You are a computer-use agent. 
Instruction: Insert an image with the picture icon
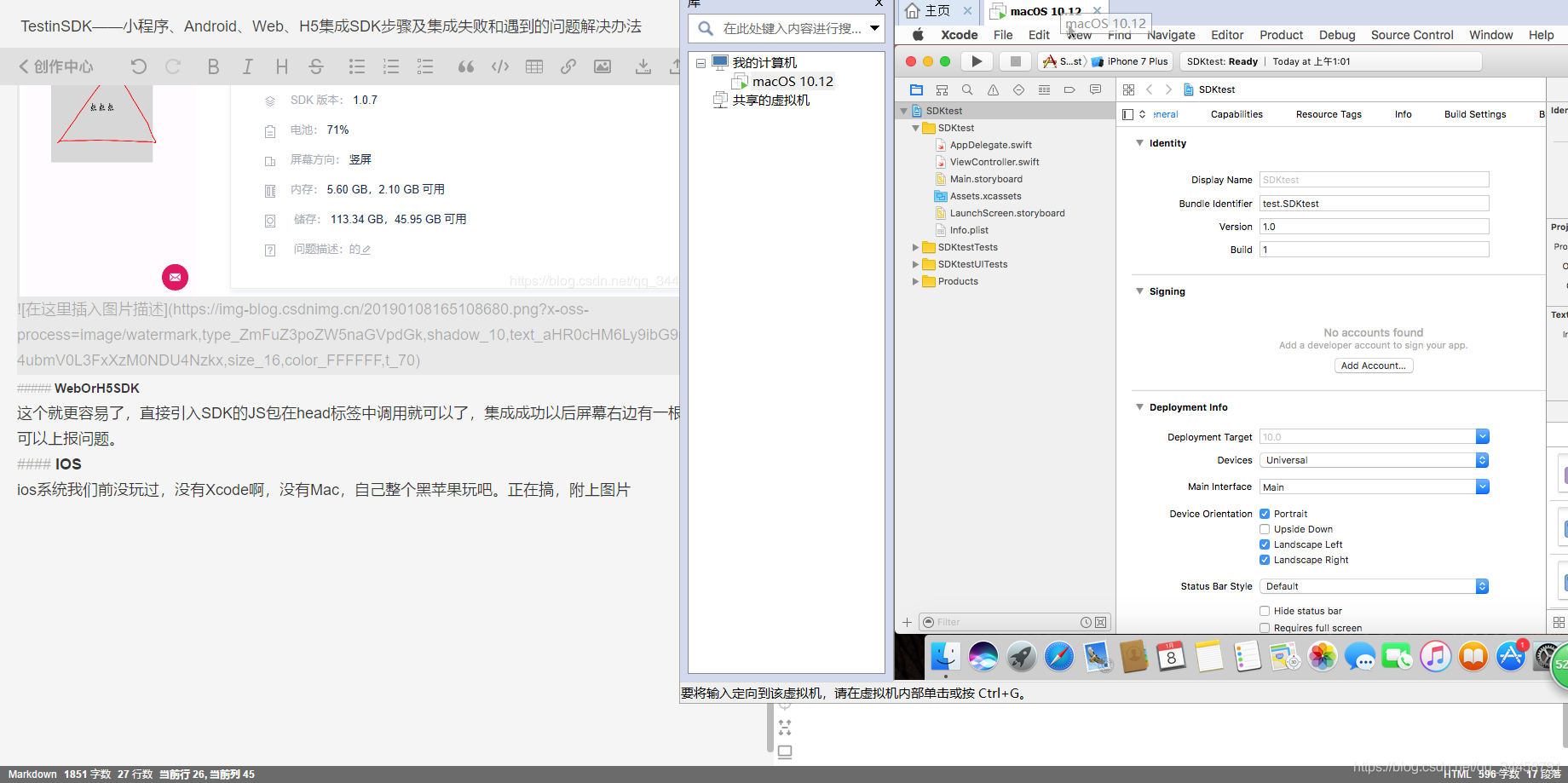coord(602,66)
